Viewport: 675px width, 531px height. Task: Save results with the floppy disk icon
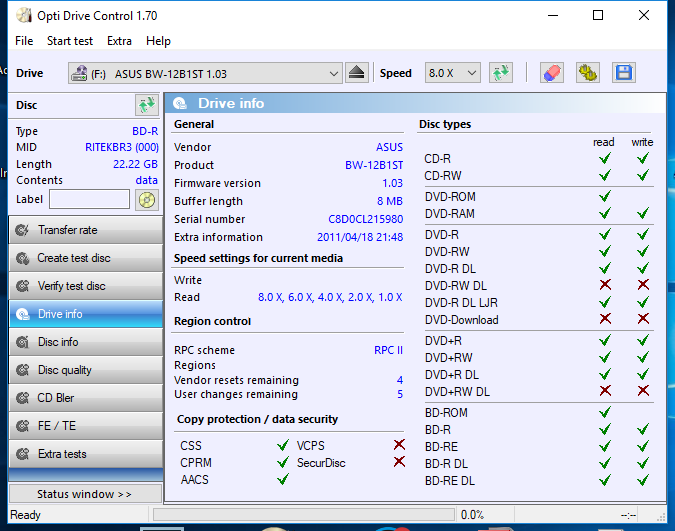624,73
